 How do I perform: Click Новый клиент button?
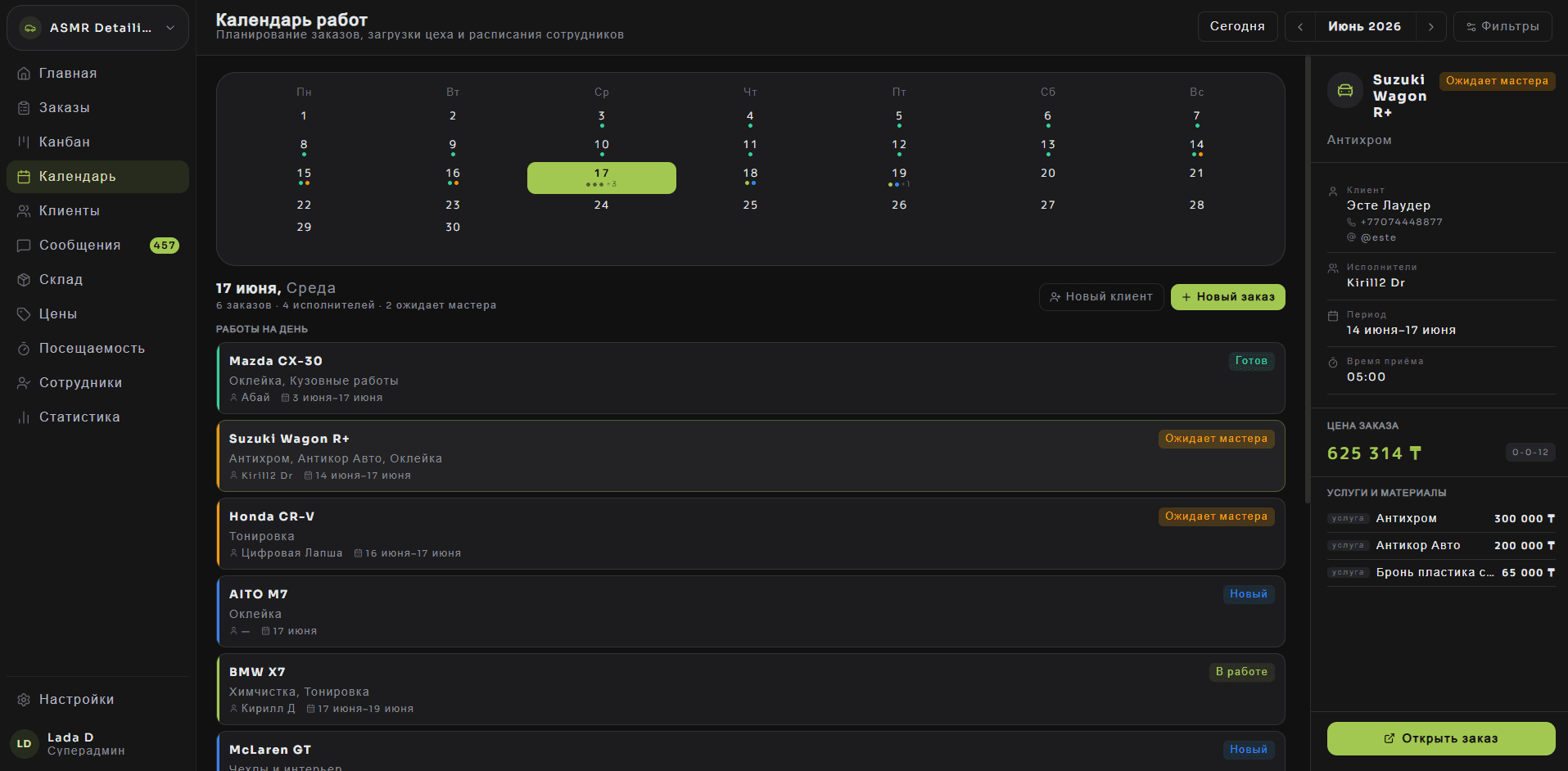coord(1101,297)
